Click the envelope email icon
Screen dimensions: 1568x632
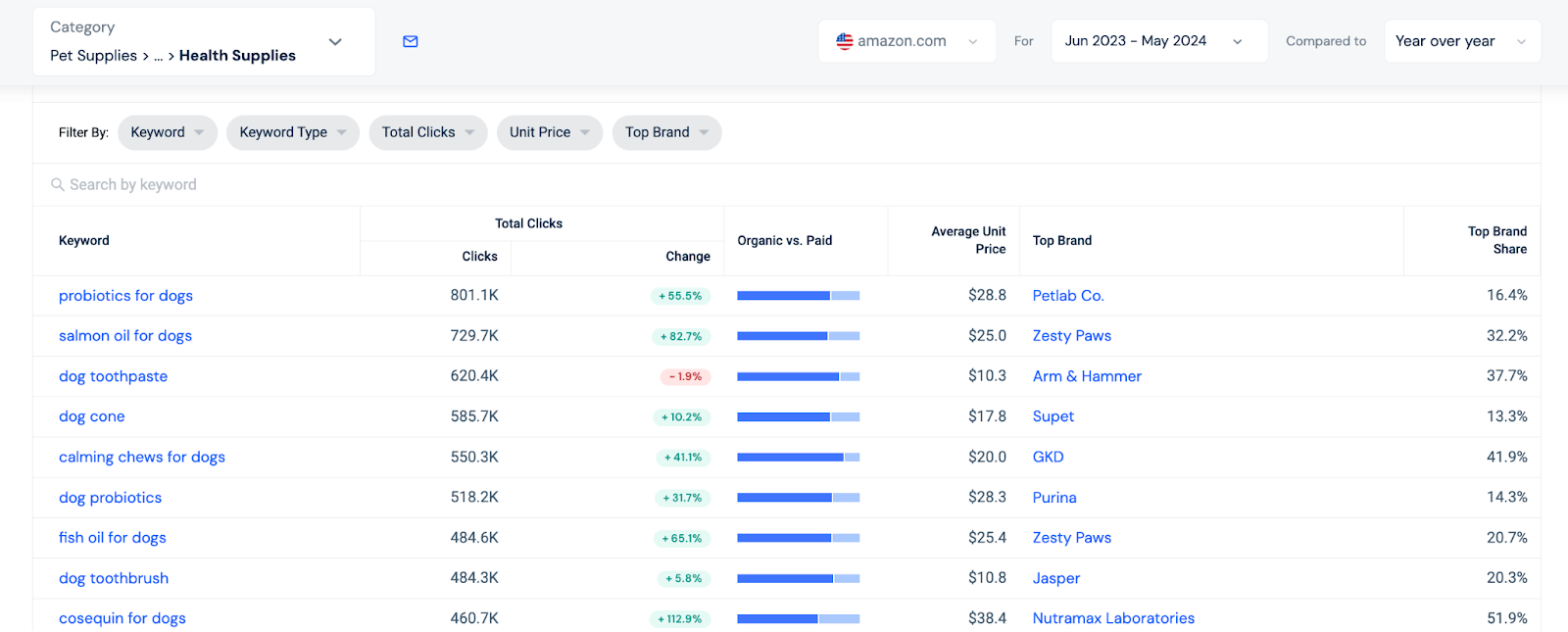click(411, 41)
